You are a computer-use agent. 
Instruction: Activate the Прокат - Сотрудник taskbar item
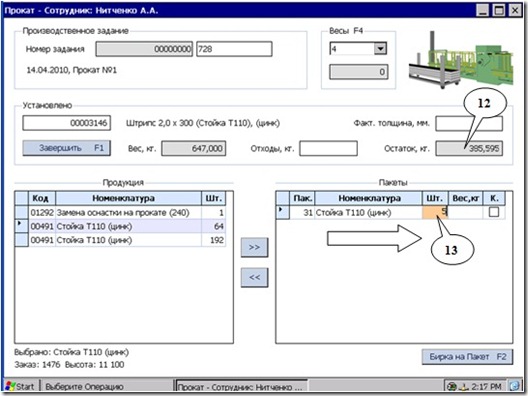(x=242, y=386)
